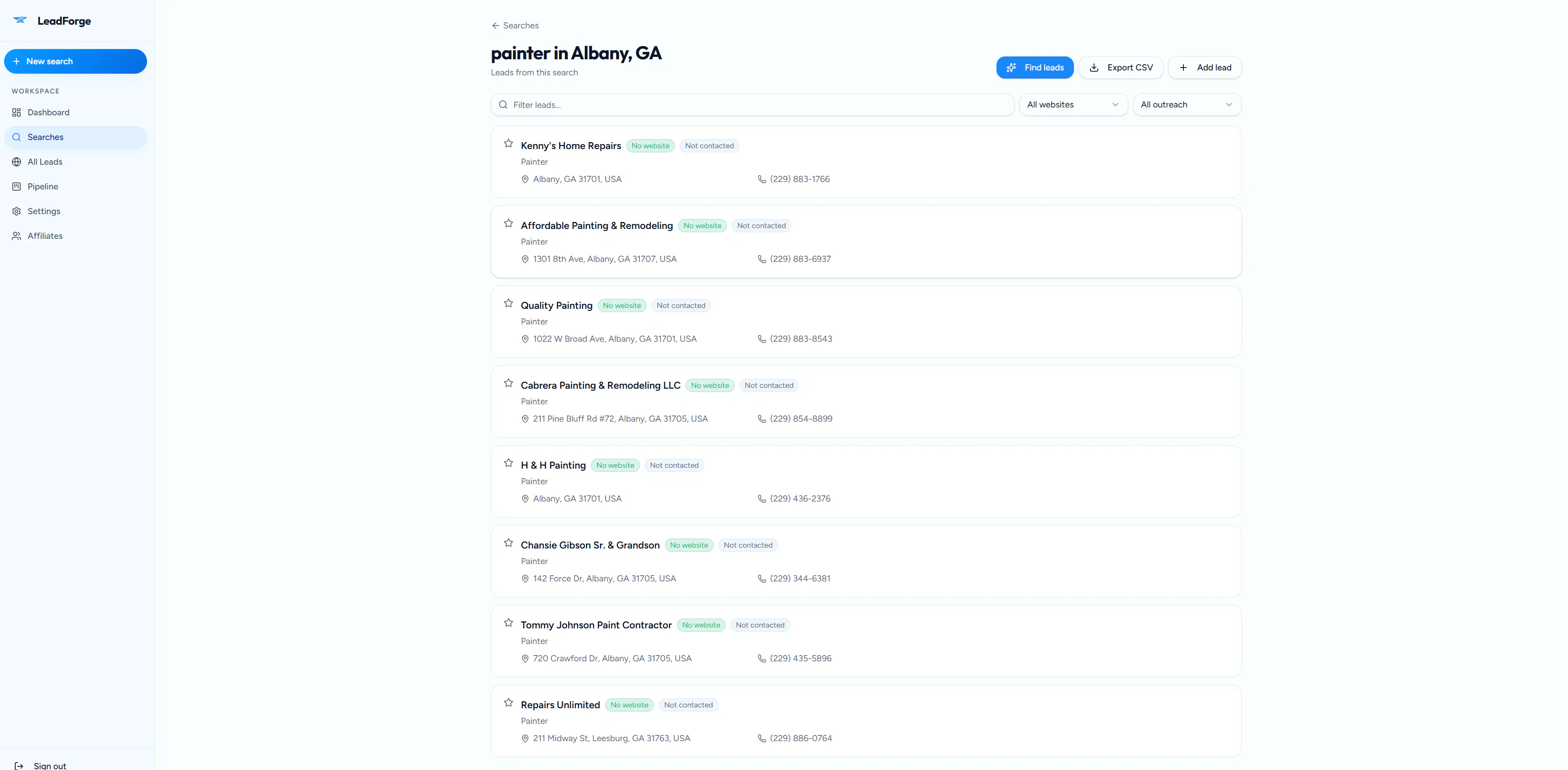Viewport: 1568px width, 770px height.
Task: Click address 142 Force Dr, Albany, GA 31705
Action: click(x=604, y=579)
